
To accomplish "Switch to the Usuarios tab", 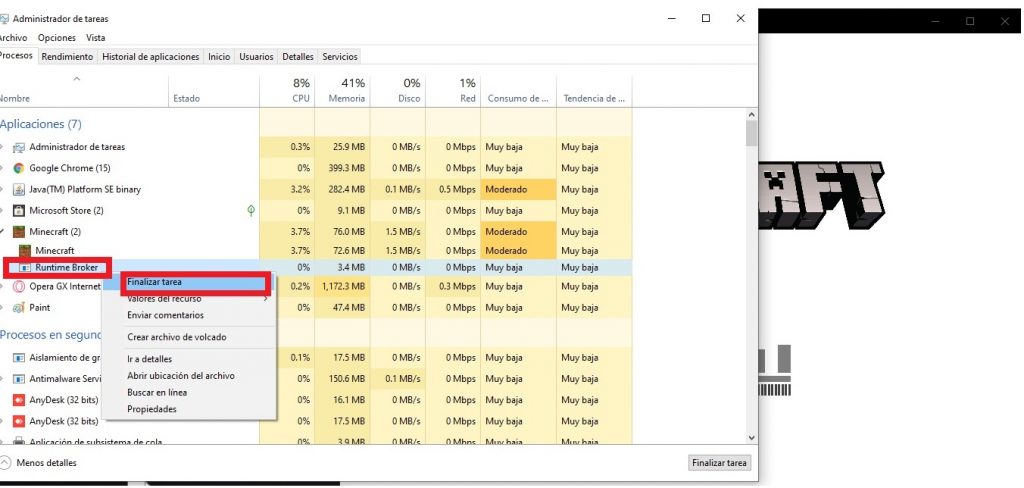I will pyautogui.click(x=256, y=57).
